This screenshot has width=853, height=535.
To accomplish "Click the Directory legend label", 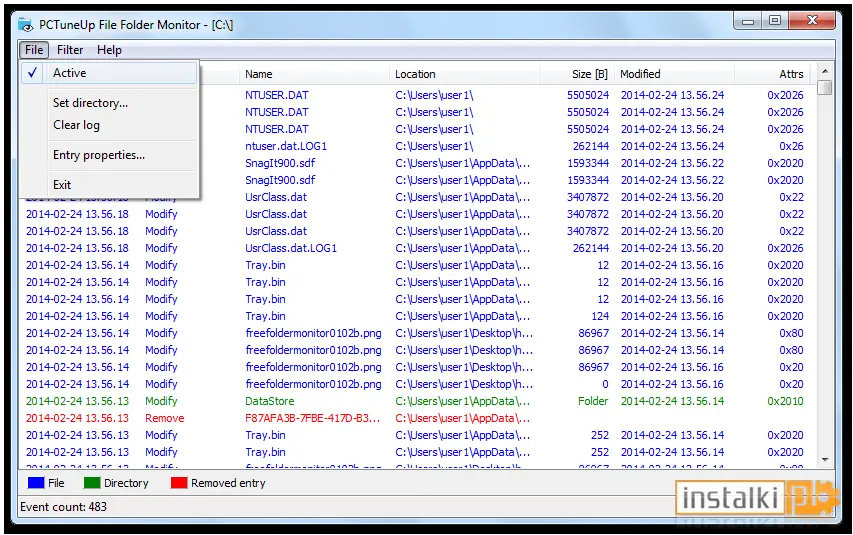I will click(x=126, y=483).
